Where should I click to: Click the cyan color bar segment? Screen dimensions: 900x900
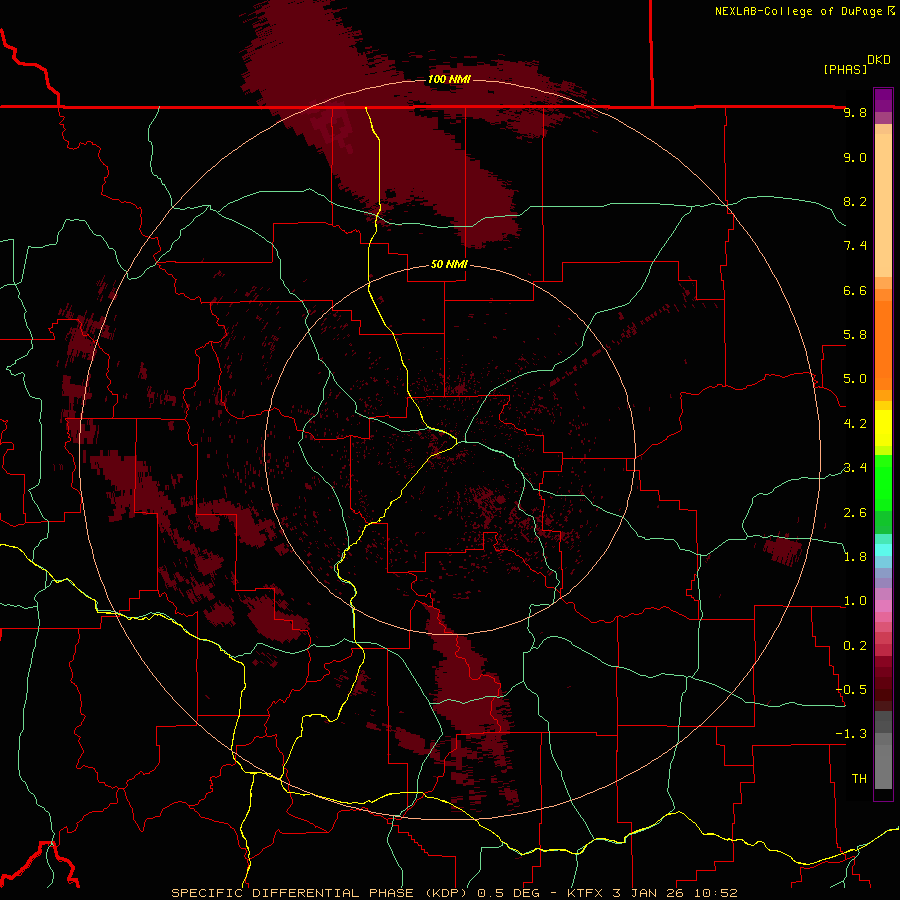(x=883, y=550)
